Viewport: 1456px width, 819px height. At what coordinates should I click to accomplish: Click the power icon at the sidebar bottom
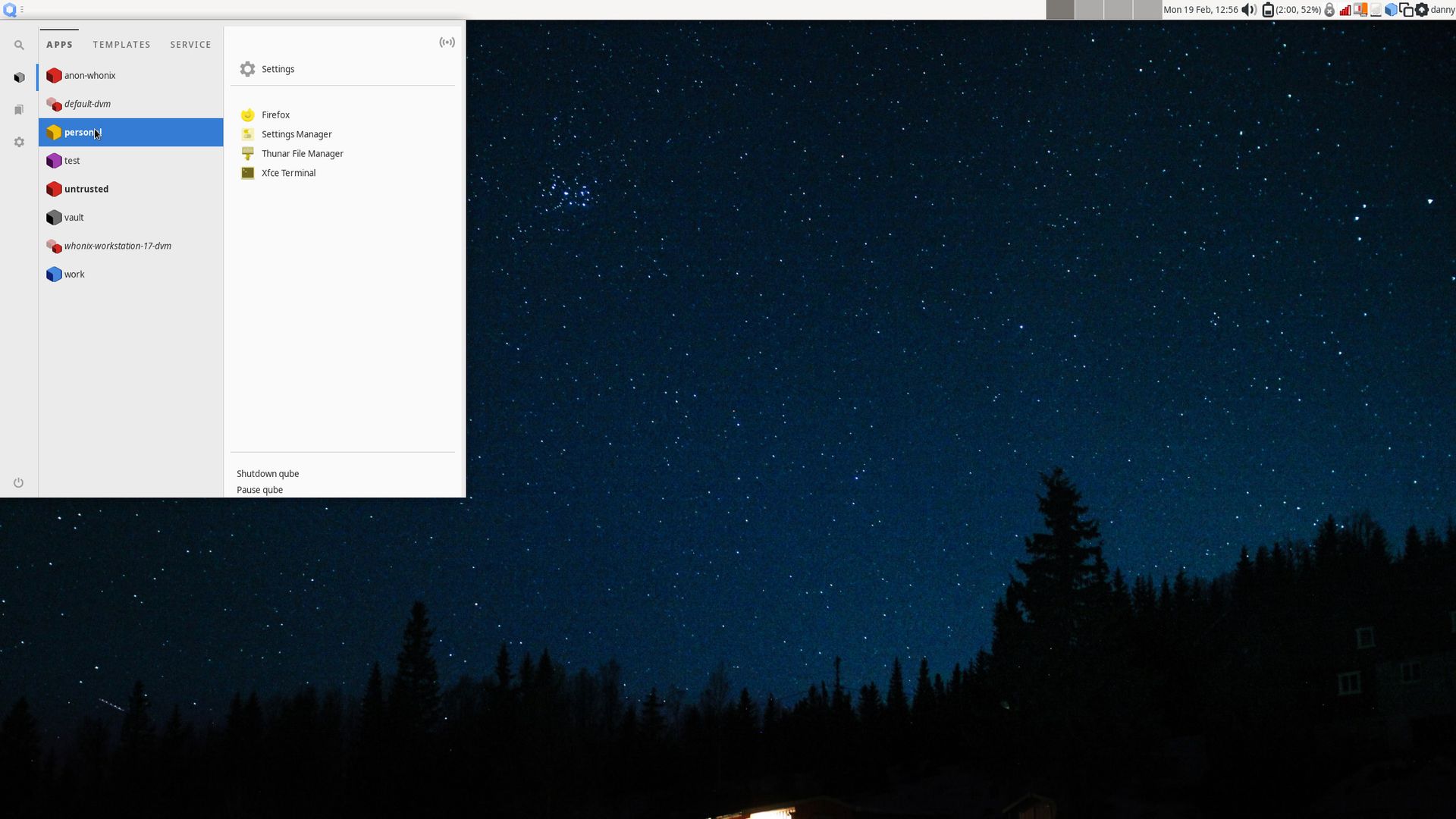(x=18, y=482)
